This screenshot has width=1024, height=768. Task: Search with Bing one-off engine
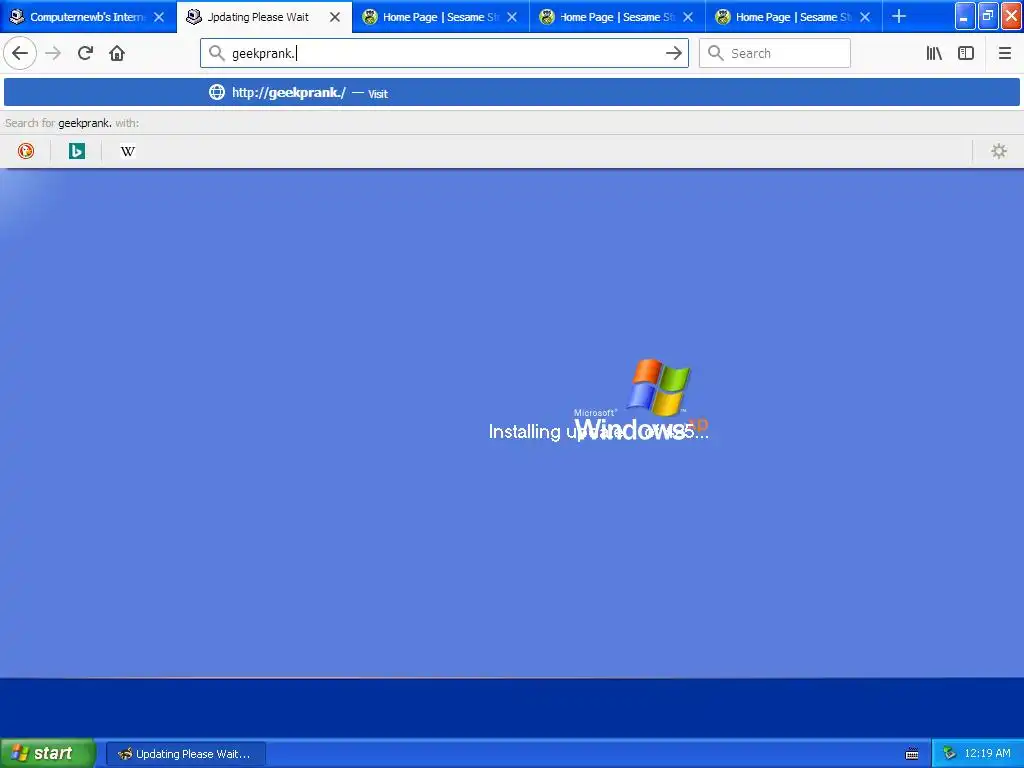[x=76, y=151]
